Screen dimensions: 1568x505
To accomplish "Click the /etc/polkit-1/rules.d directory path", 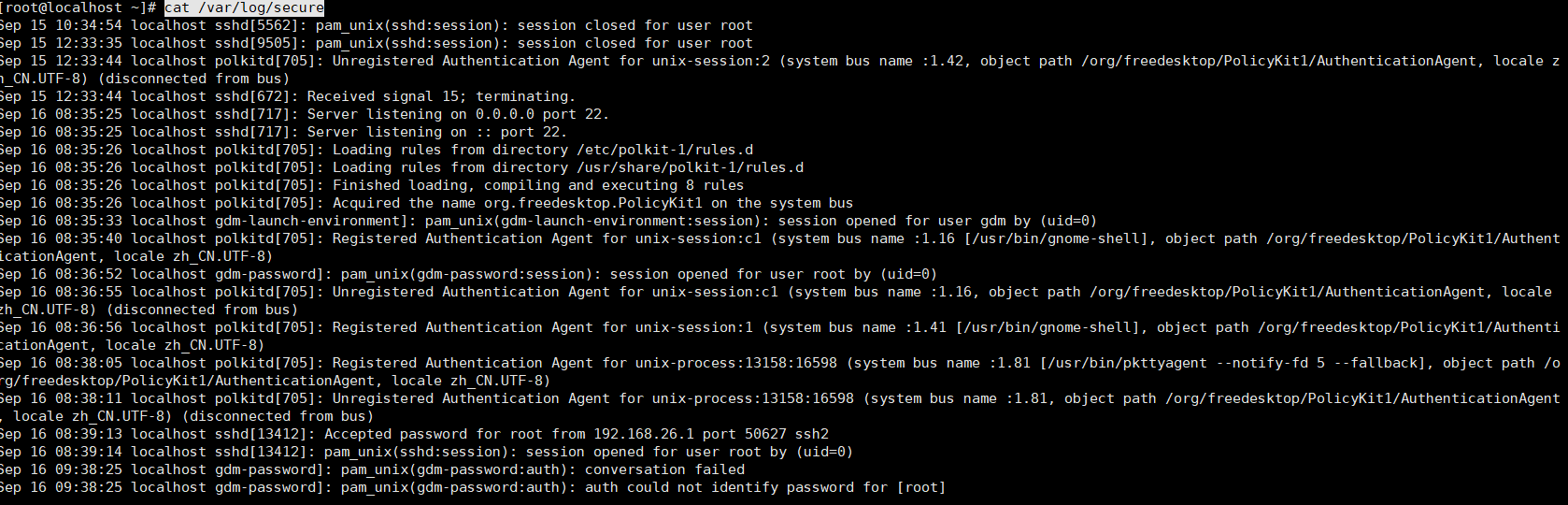I will [664, 150].
